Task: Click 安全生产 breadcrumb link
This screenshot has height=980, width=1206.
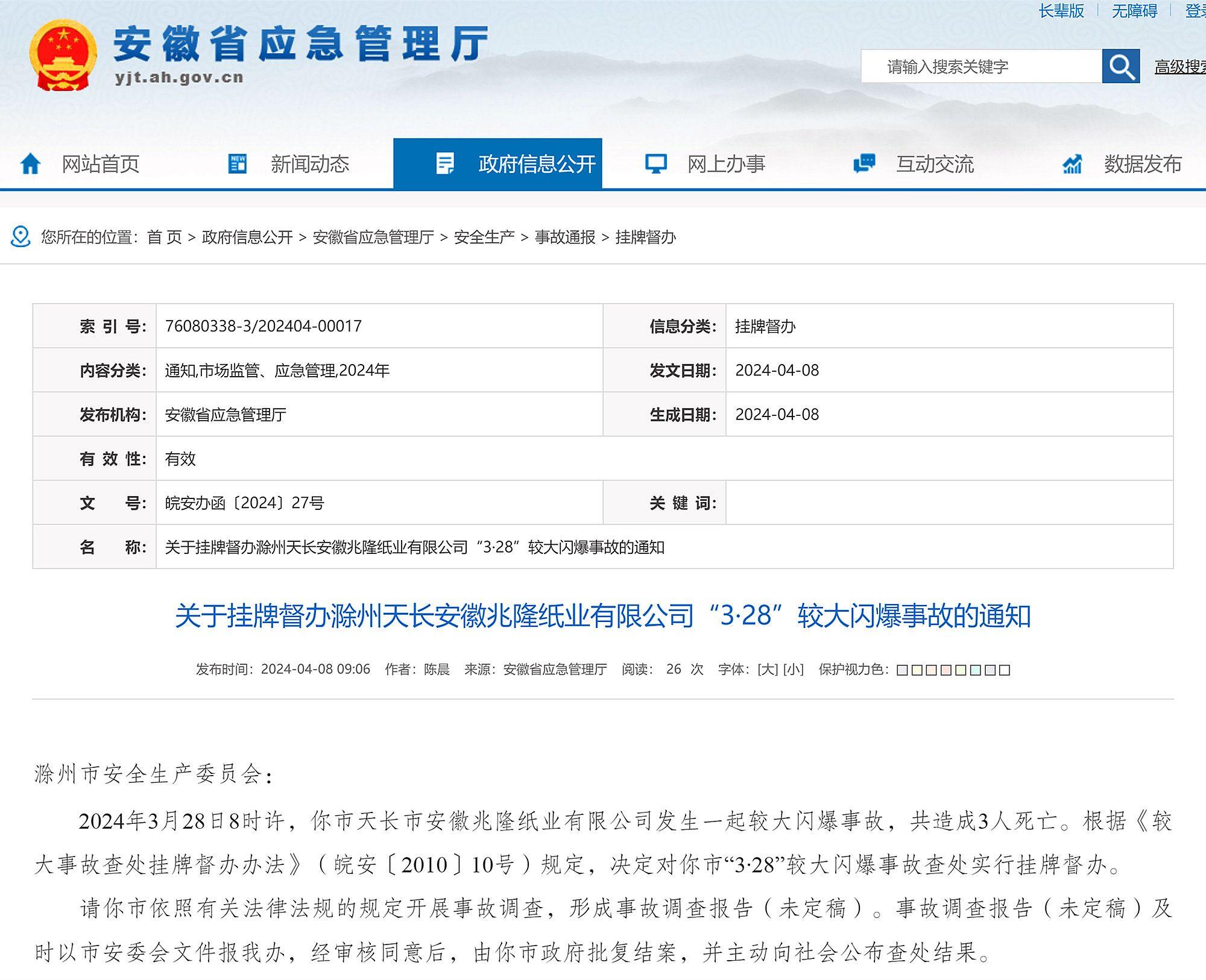Action: click(484, 237)
